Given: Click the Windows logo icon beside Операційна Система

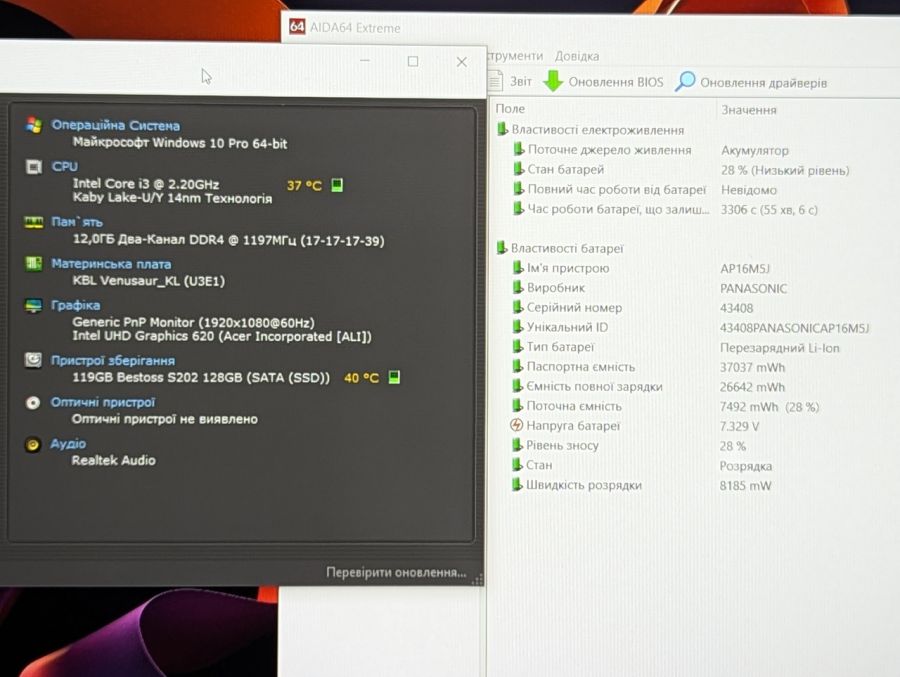Looking at the screenshot, I should (x=34, y=125).
